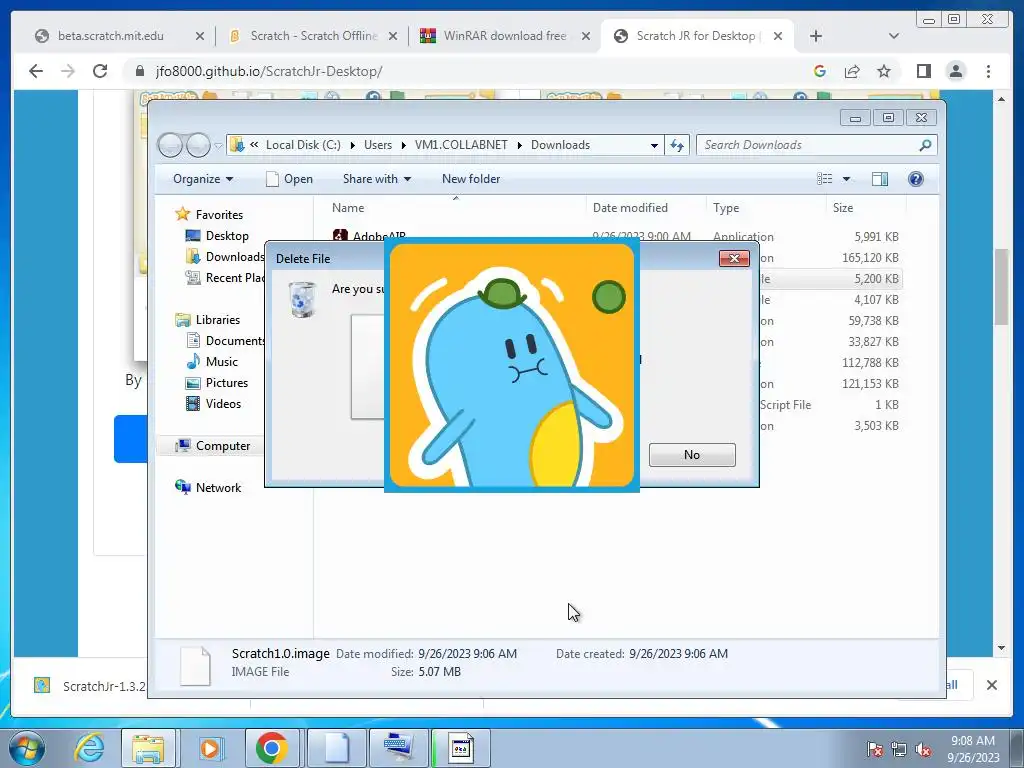
Task: Switch to Scratch Offline tab
Action: point(313,36)
